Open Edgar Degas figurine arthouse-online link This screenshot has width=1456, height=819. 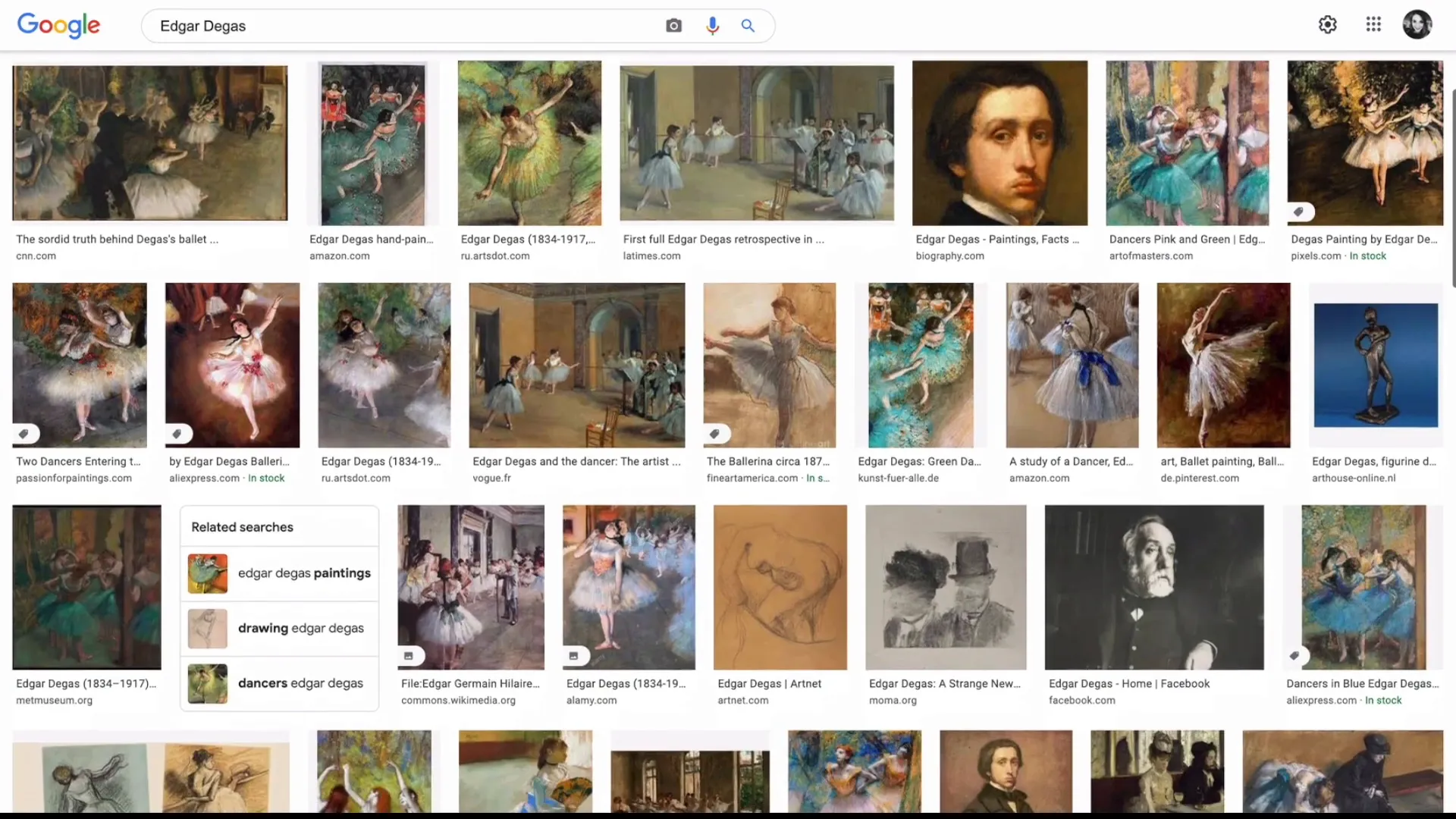1374,461
